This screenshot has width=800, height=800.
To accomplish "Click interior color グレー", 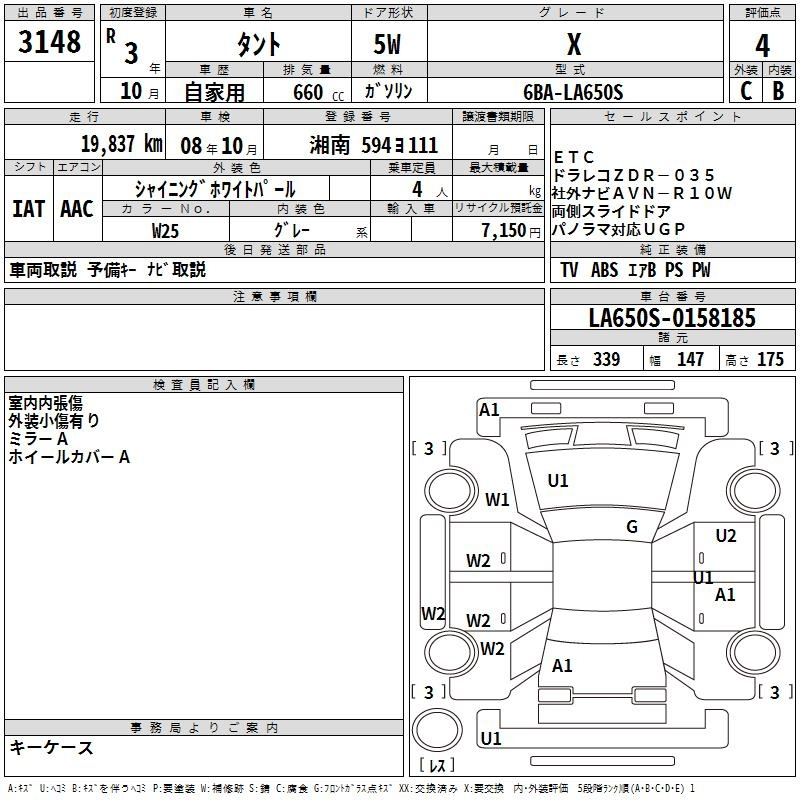I will 291,230.
